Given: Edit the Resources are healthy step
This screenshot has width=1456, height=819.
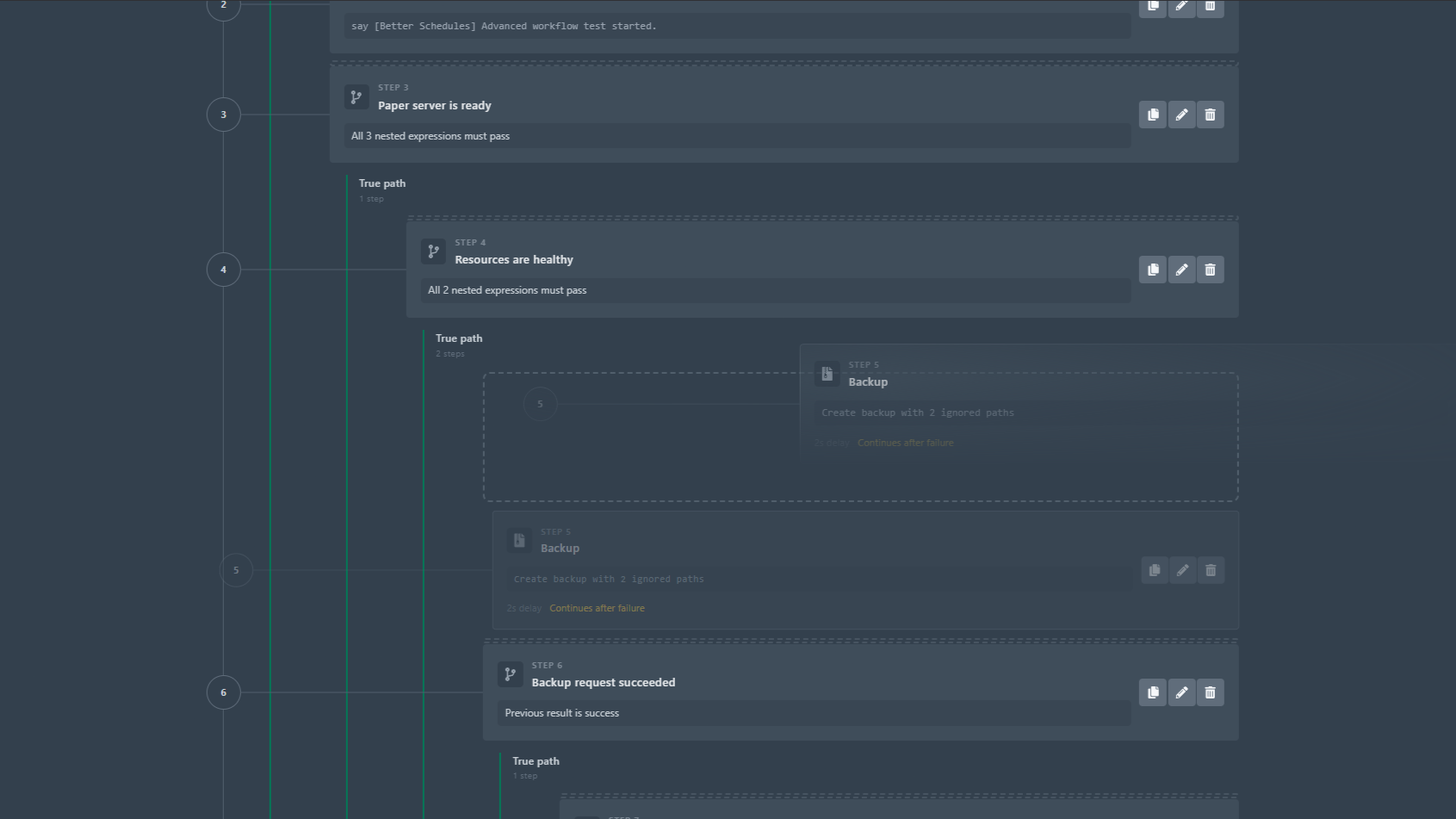Looking at the screenshot, I should tap(1181, 270).
